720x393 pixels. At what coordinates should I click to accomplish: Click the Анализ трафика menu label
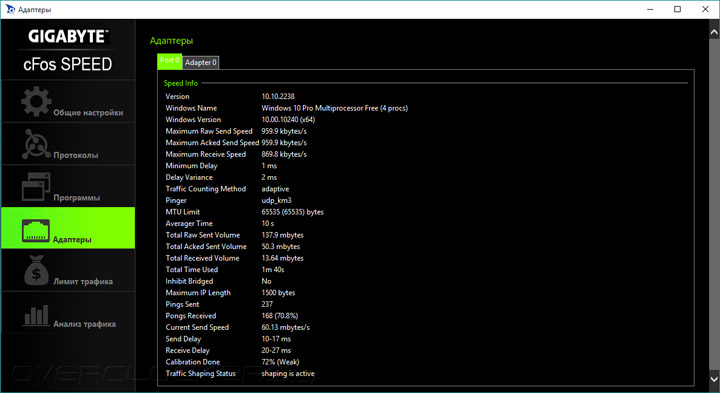click(x=84, y=324)
